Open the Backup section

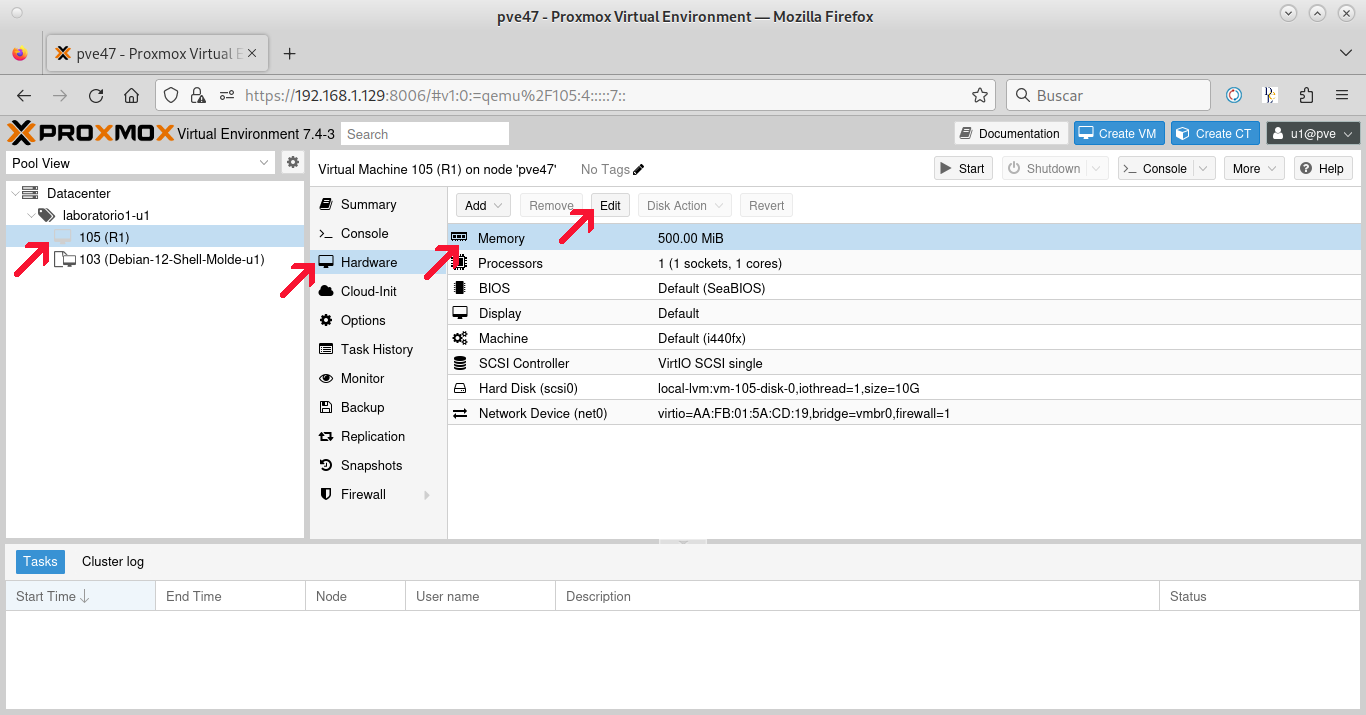click(379, 407)
